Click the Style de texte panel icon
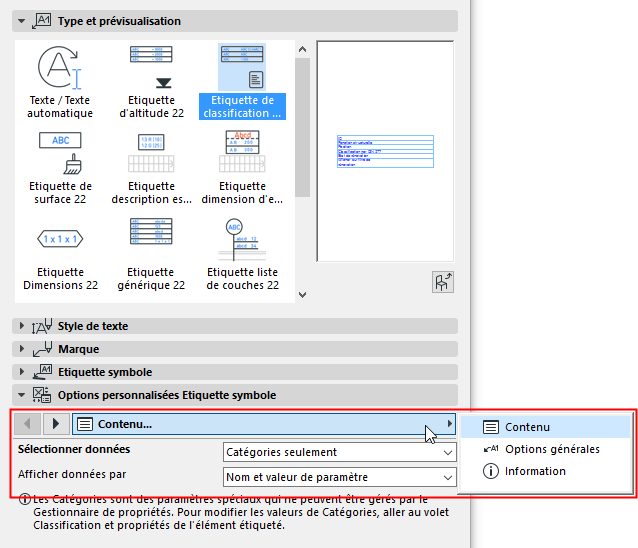 point(42,326)
